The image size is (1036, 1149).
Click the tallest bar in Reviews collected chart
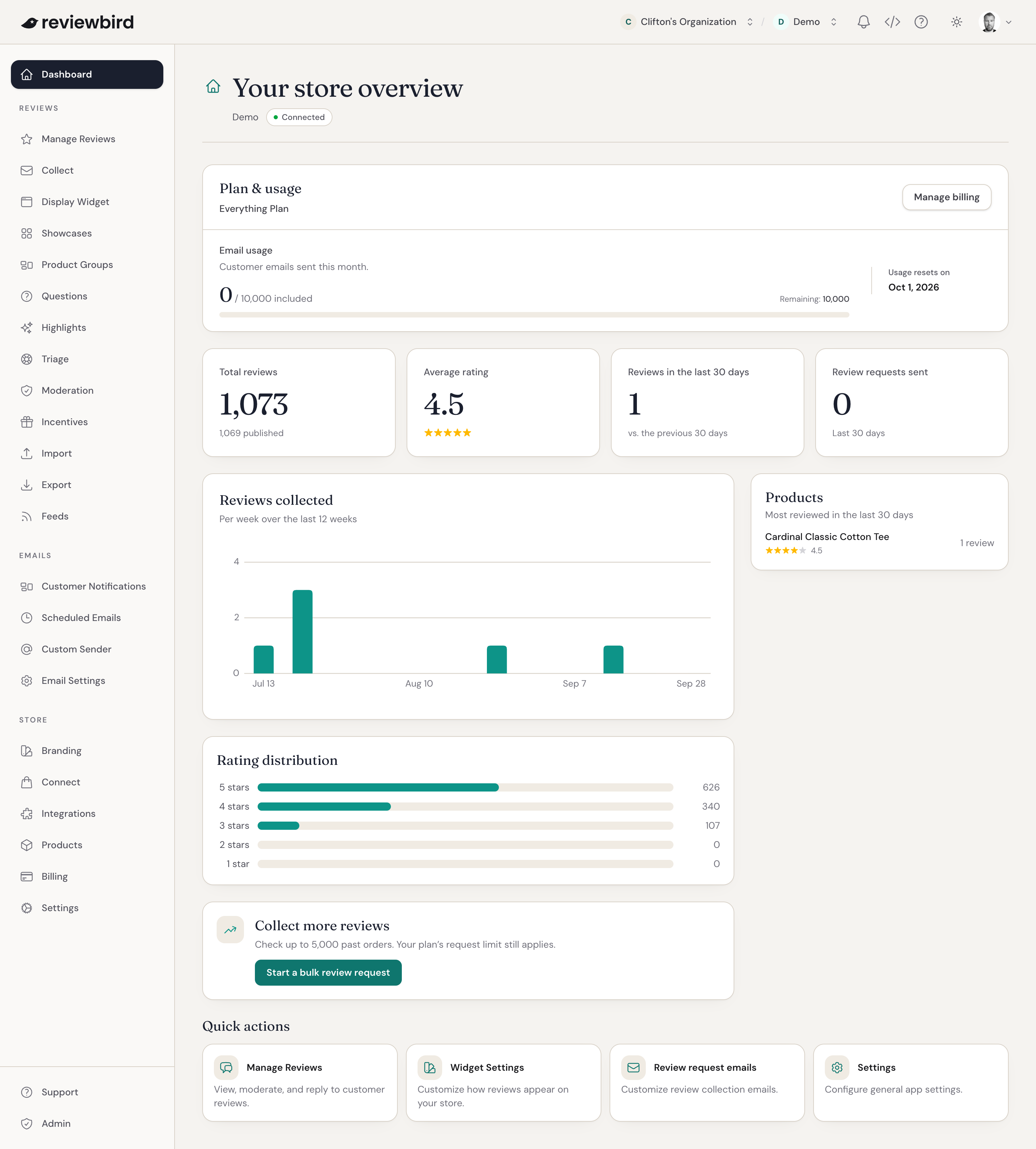(302, 632)
